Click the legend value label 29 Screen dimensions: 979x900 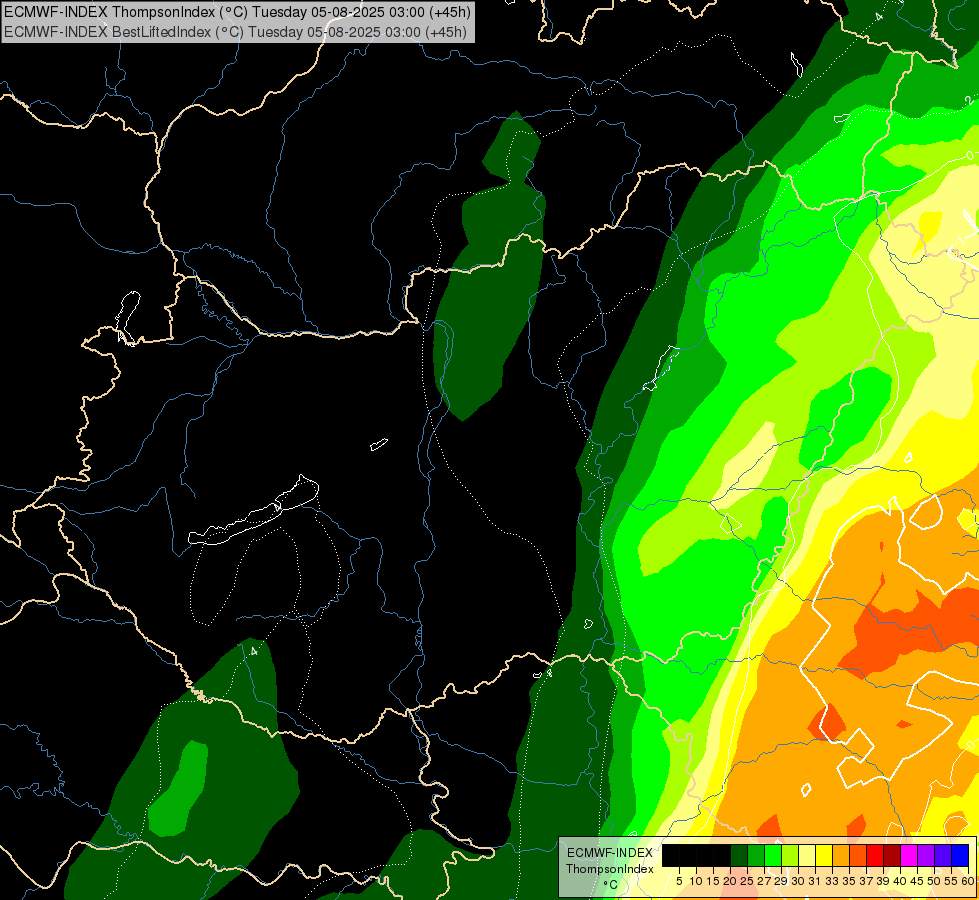pyautogui.click(x=782, y=881)
